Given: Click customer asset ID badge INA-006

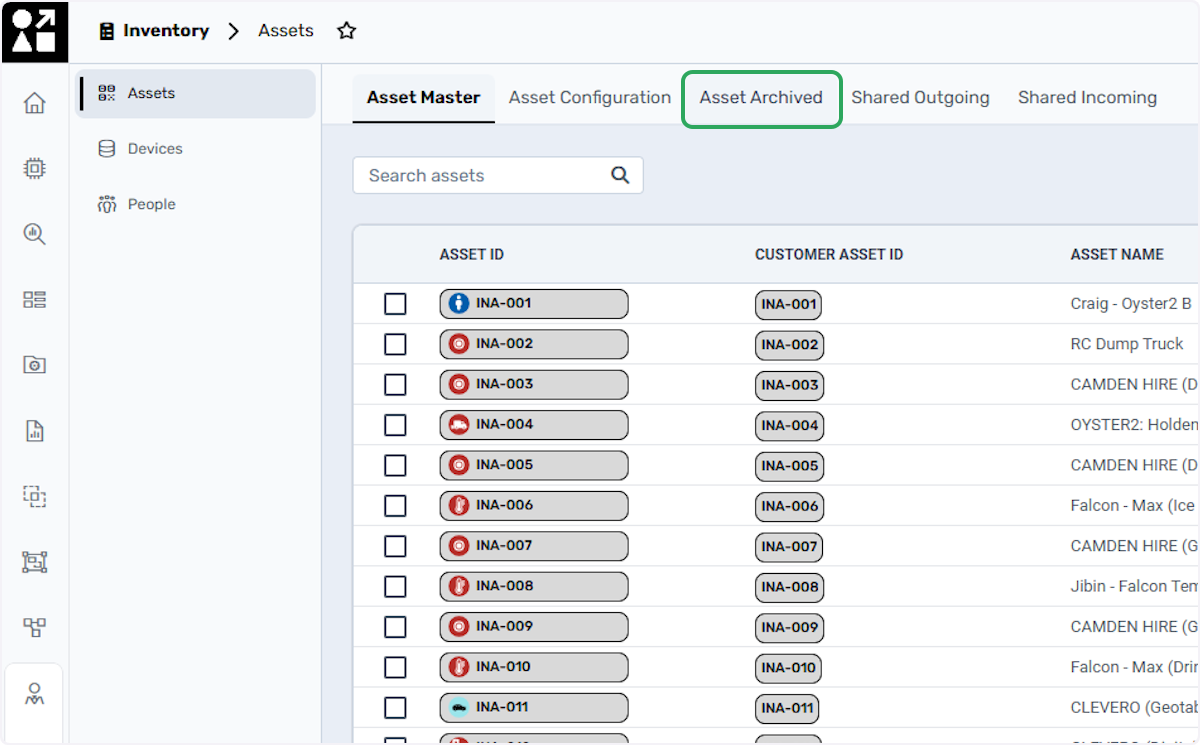Looking at the screenshot, I should pos(789,506).
